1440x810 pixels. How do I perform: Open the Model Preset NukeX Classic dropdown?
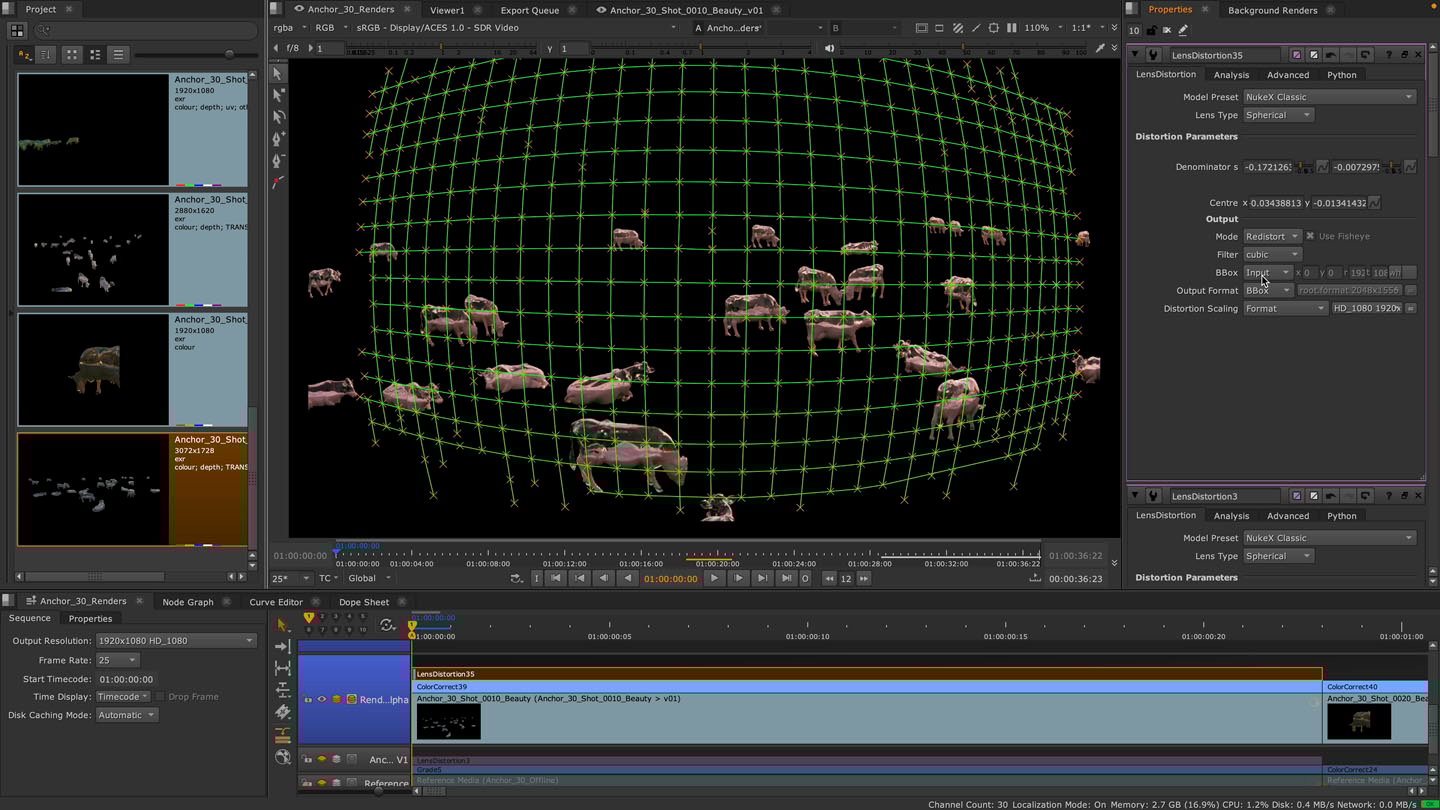[x=1330, y=96]
